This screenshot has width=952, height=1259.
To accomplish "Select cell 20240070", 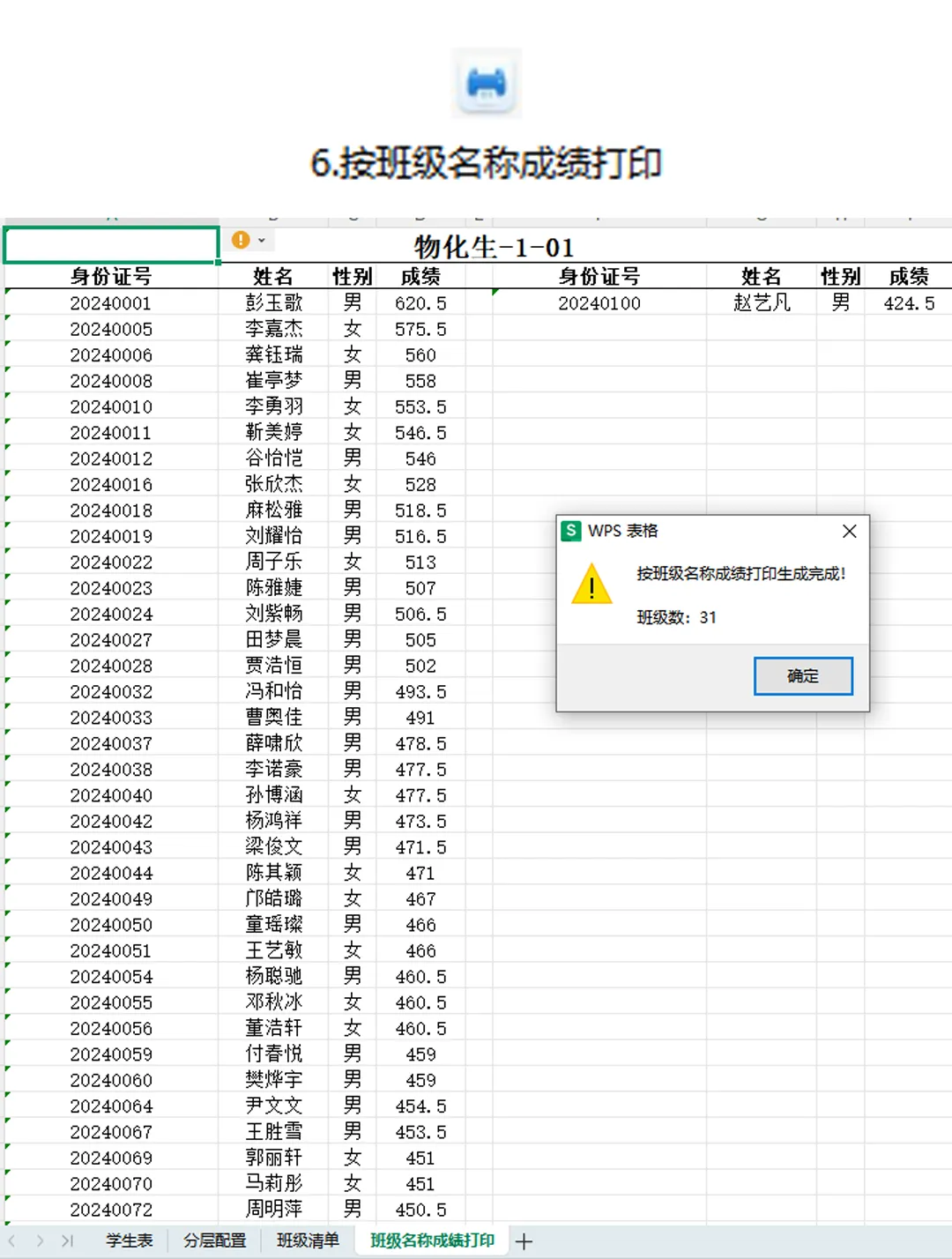I will coord(111,1184).
